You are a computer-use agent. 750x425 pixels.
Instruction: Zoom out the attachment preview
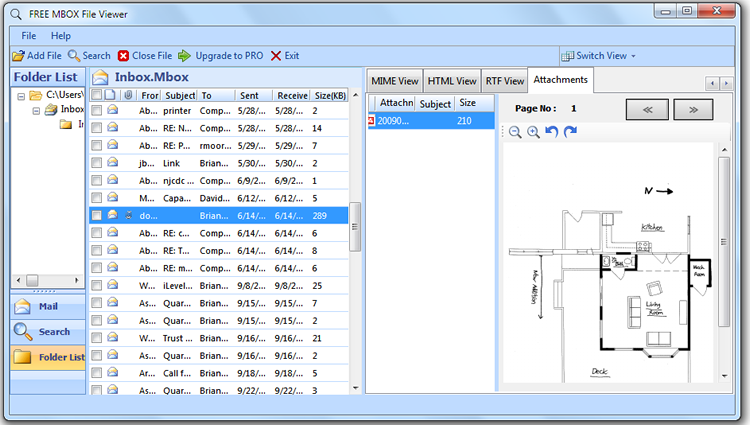tap(515, 132)
